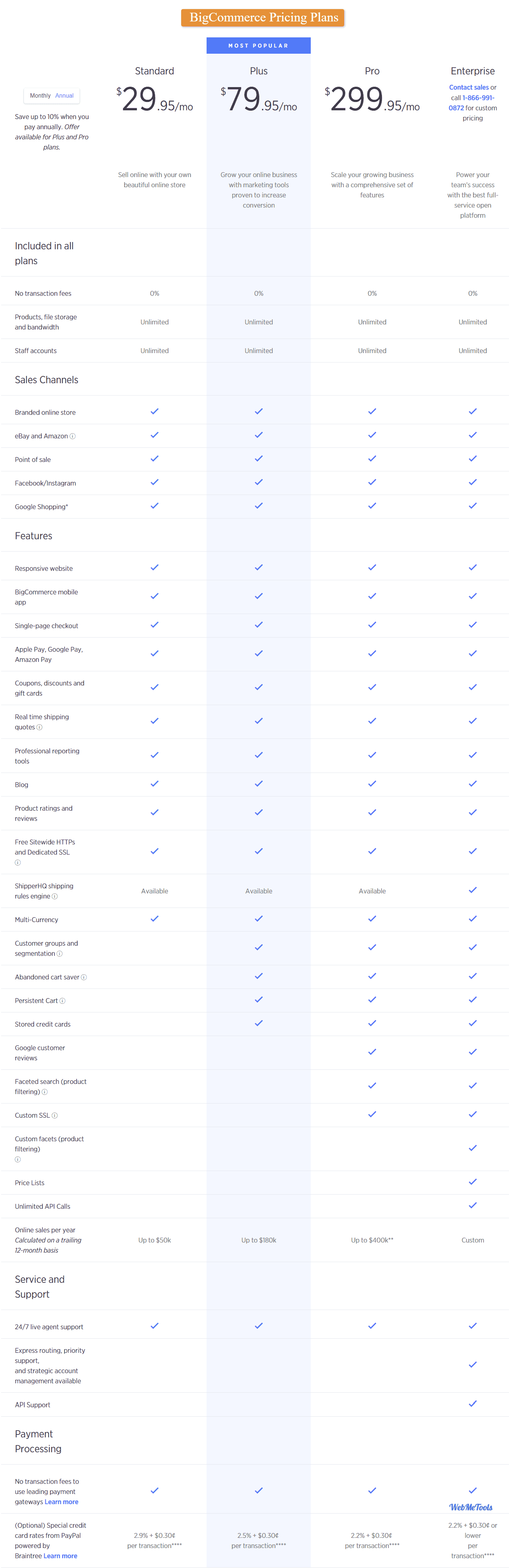Click info icon under Custom facets filtering
This screenshot has height=1568, width=509.
click(x=18, y=1159)
